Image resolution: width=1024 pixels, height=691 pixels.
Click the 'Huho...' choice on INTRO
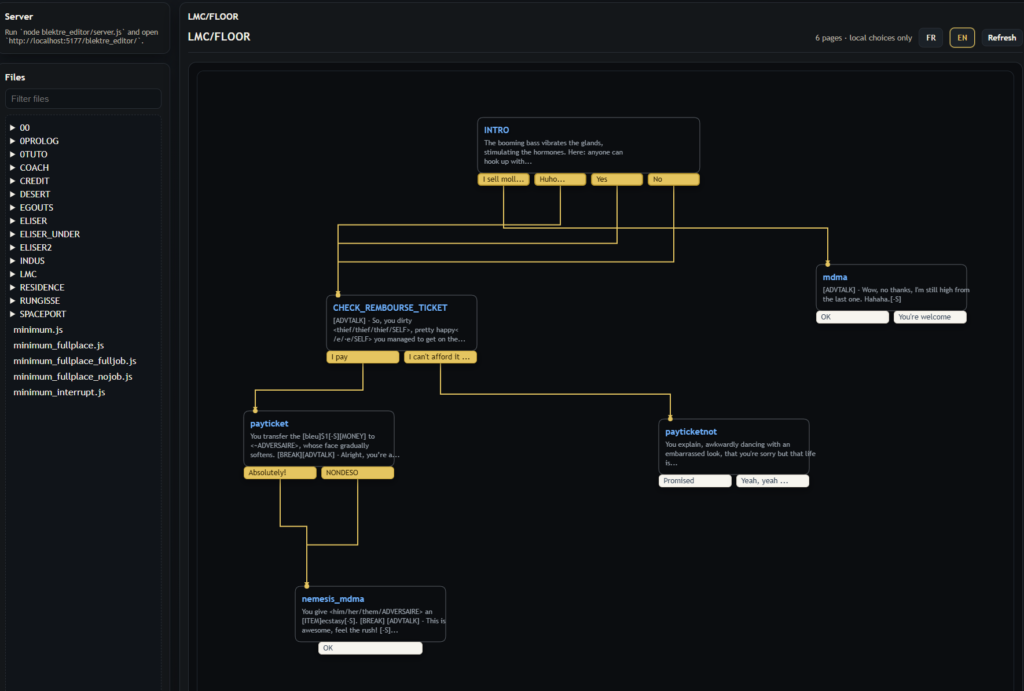tap(559, 180)
